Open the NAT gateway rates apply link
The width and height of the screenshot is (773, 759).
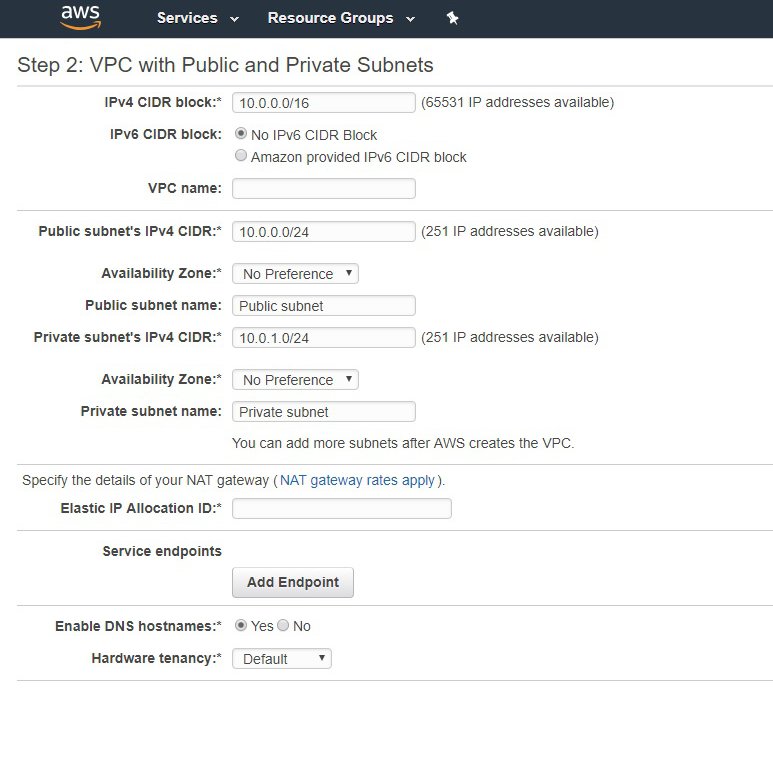357,480
